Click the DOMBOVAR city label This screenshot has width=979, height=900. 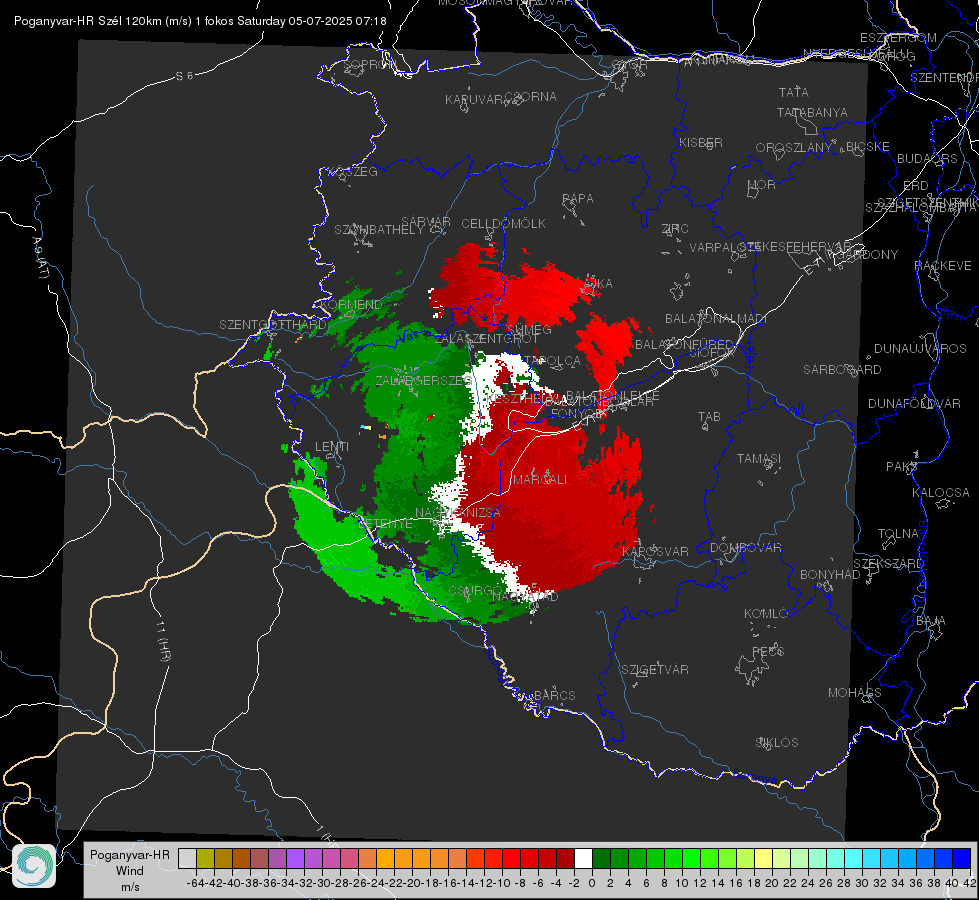pyautogui.click(x=745, y=548)
